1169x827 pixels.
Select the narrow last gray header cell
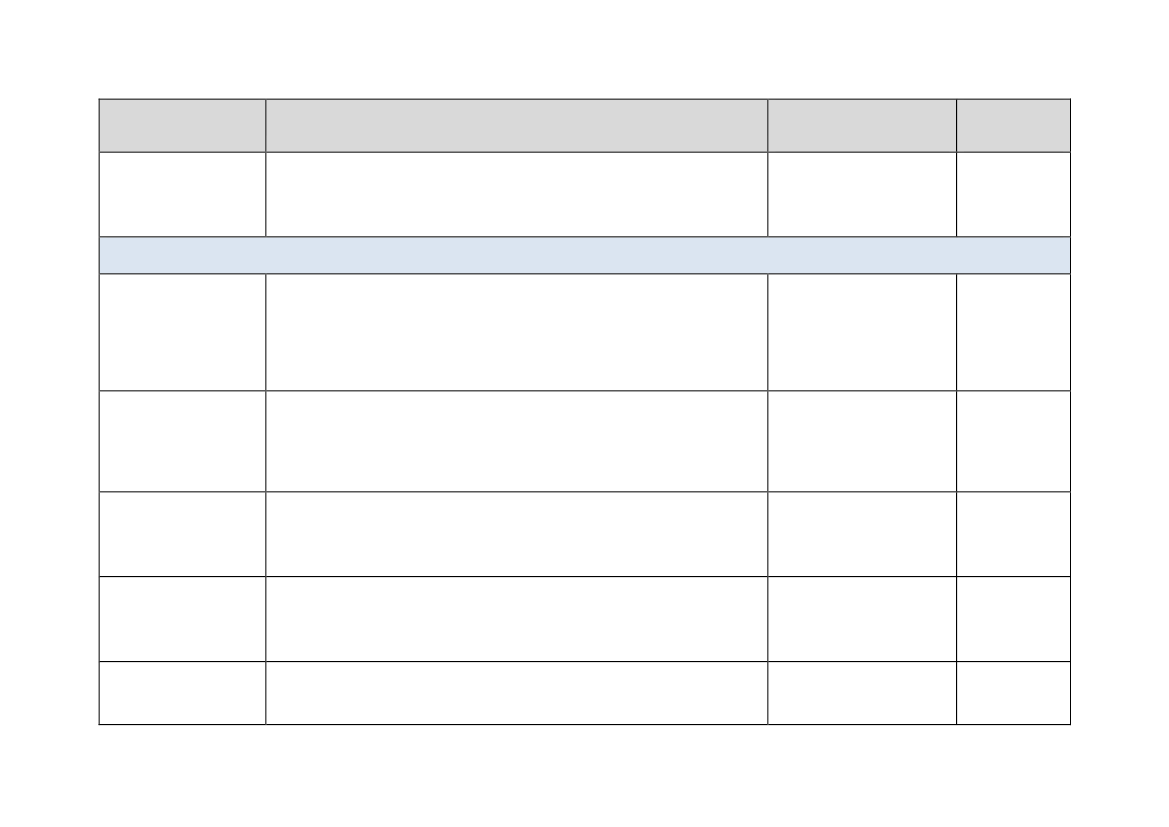[x=1013, y=125]
